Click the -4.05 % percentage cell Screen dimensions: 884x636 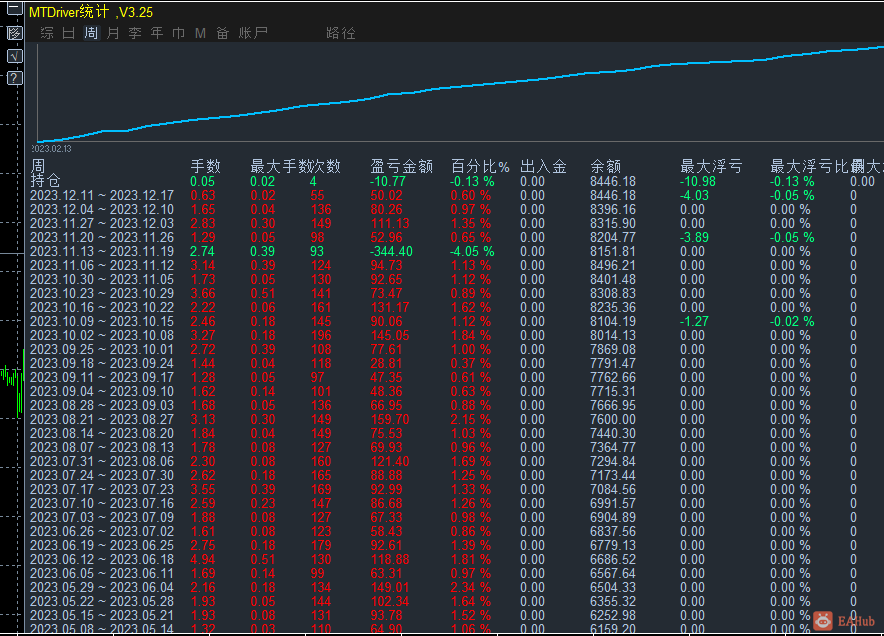[472, 251]
